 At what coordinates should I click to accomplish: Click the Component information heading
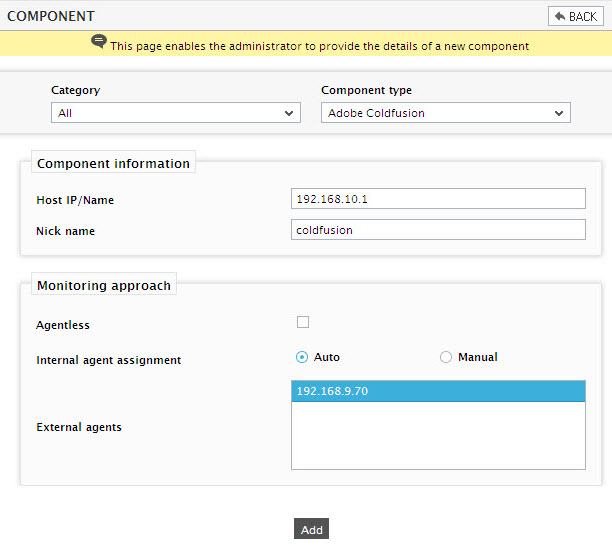click(x=113, y=163)
